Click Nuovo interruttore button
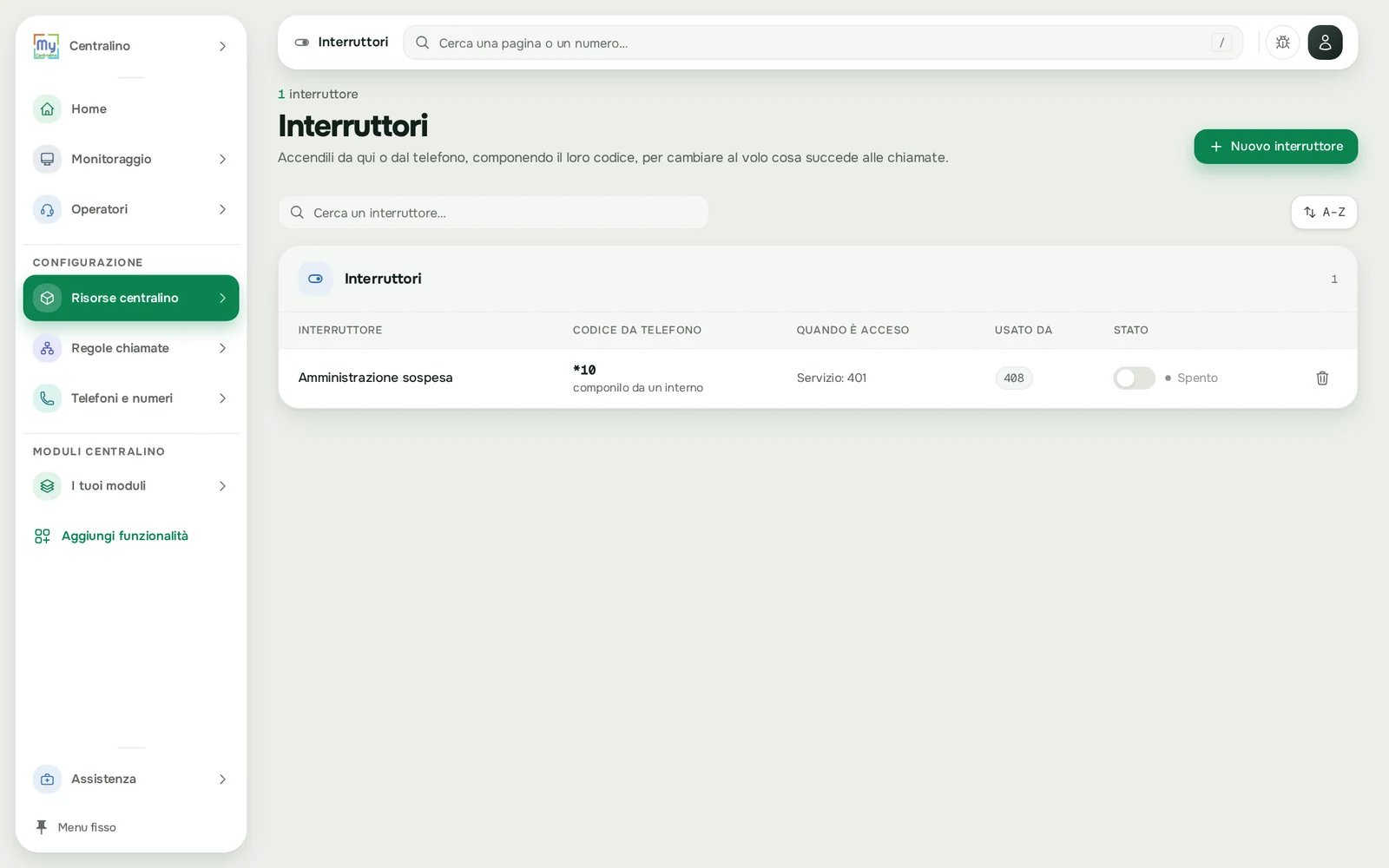This screenshot has width=1389, height=868. [1275, 147]
